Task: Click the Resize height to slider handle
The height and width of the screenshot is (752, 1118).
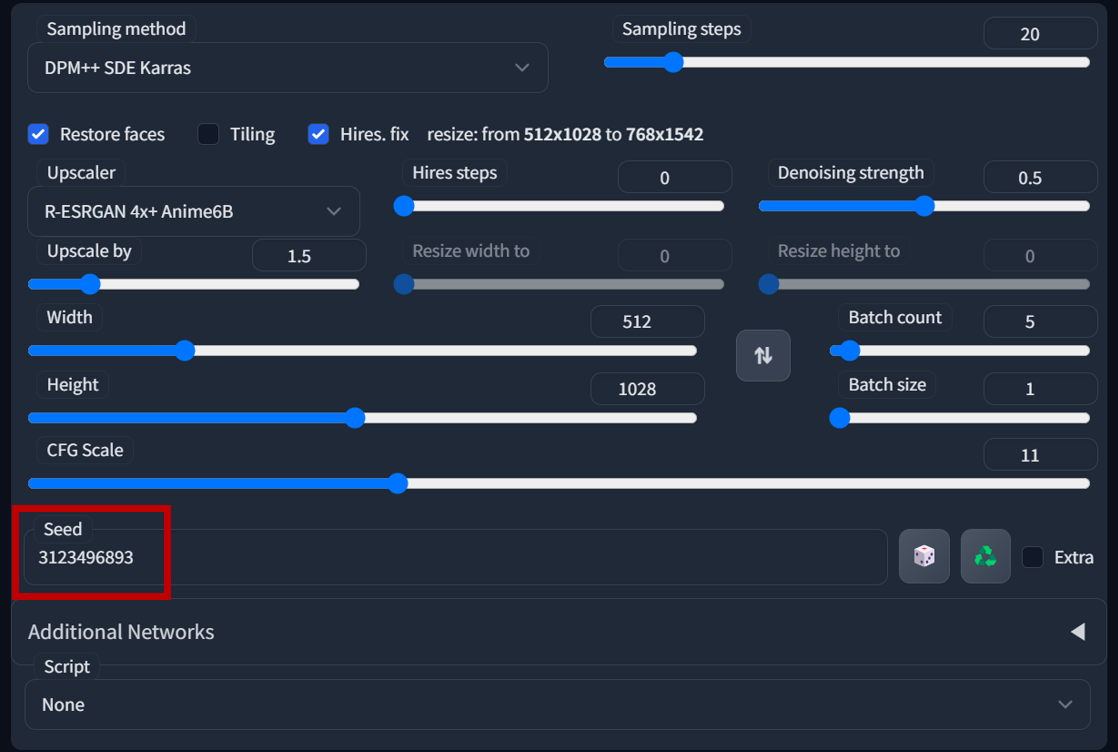Action: [769, 284]
